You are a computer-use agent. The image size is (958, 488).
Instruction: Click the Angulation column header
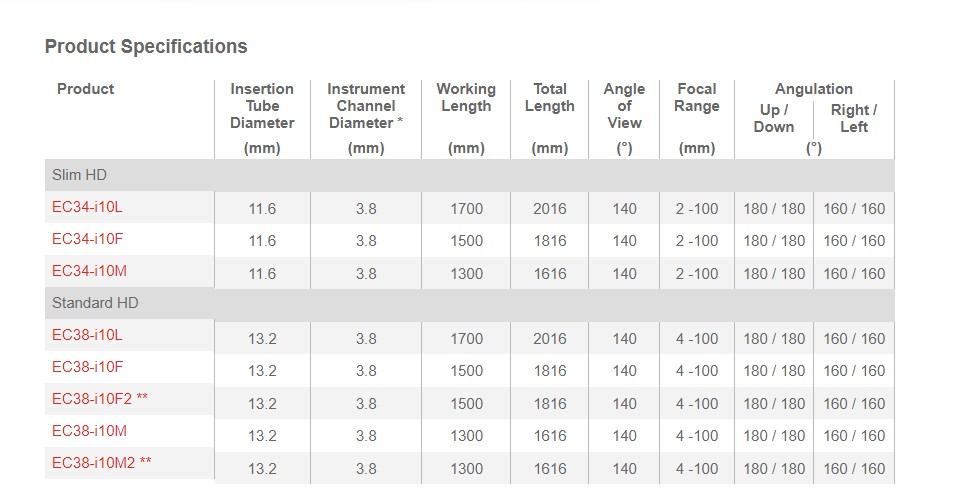pos(814,89)
